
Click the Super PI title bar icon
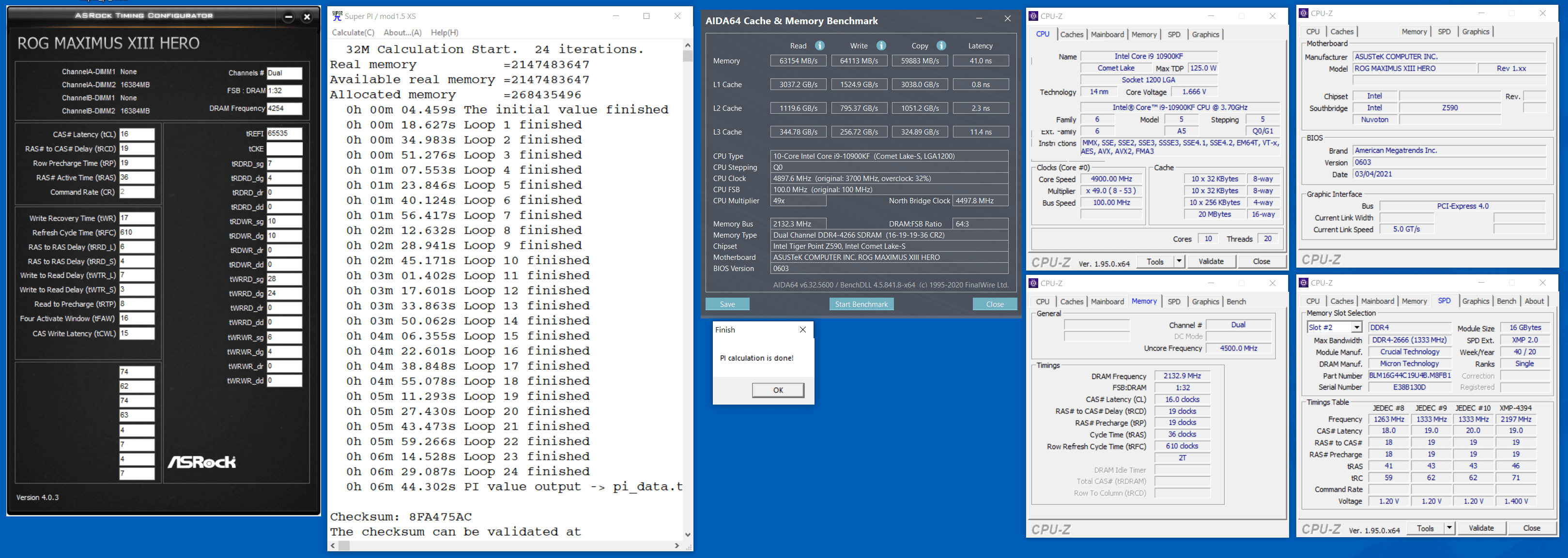(x=337, y=16)
